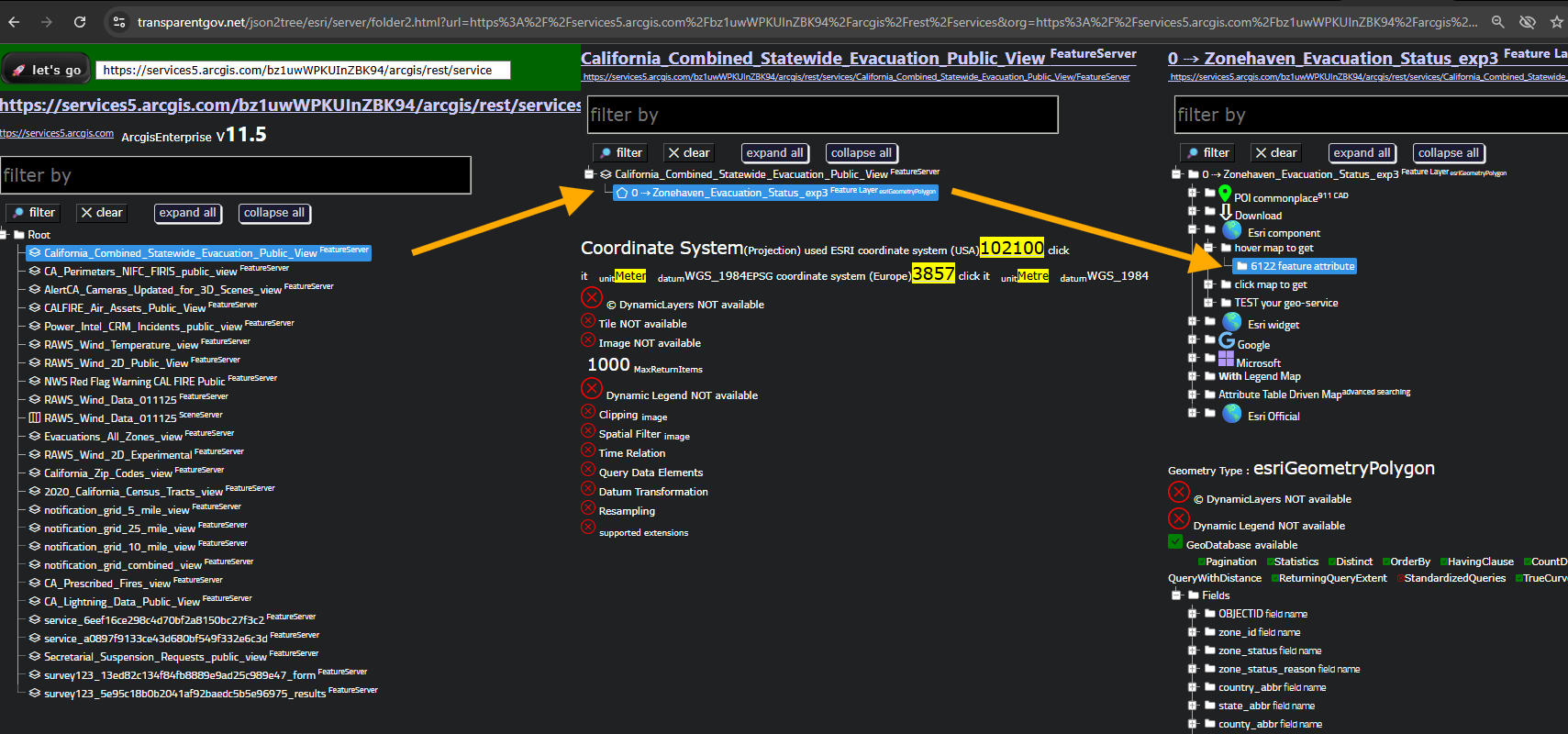This screenshot has height=734, width=1568.
Task: Click the zoom magnifier icon in address bar
Action: [1498, 21]
